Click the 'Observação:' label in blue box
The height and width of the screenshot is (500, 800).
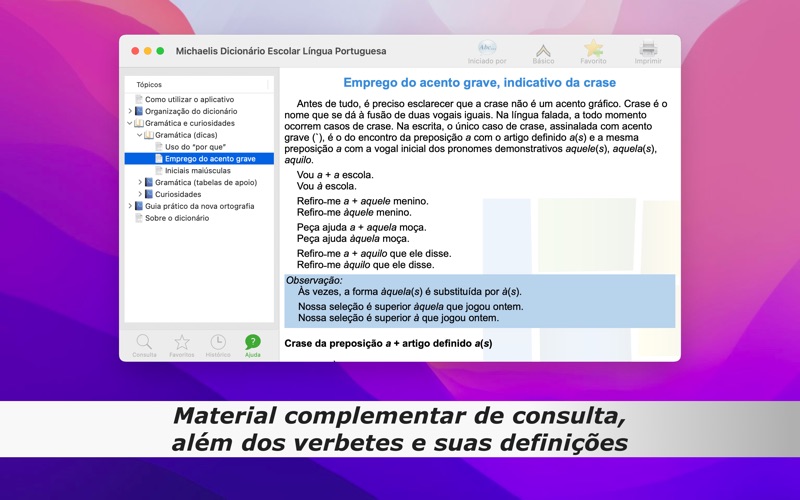coord(314,280)
